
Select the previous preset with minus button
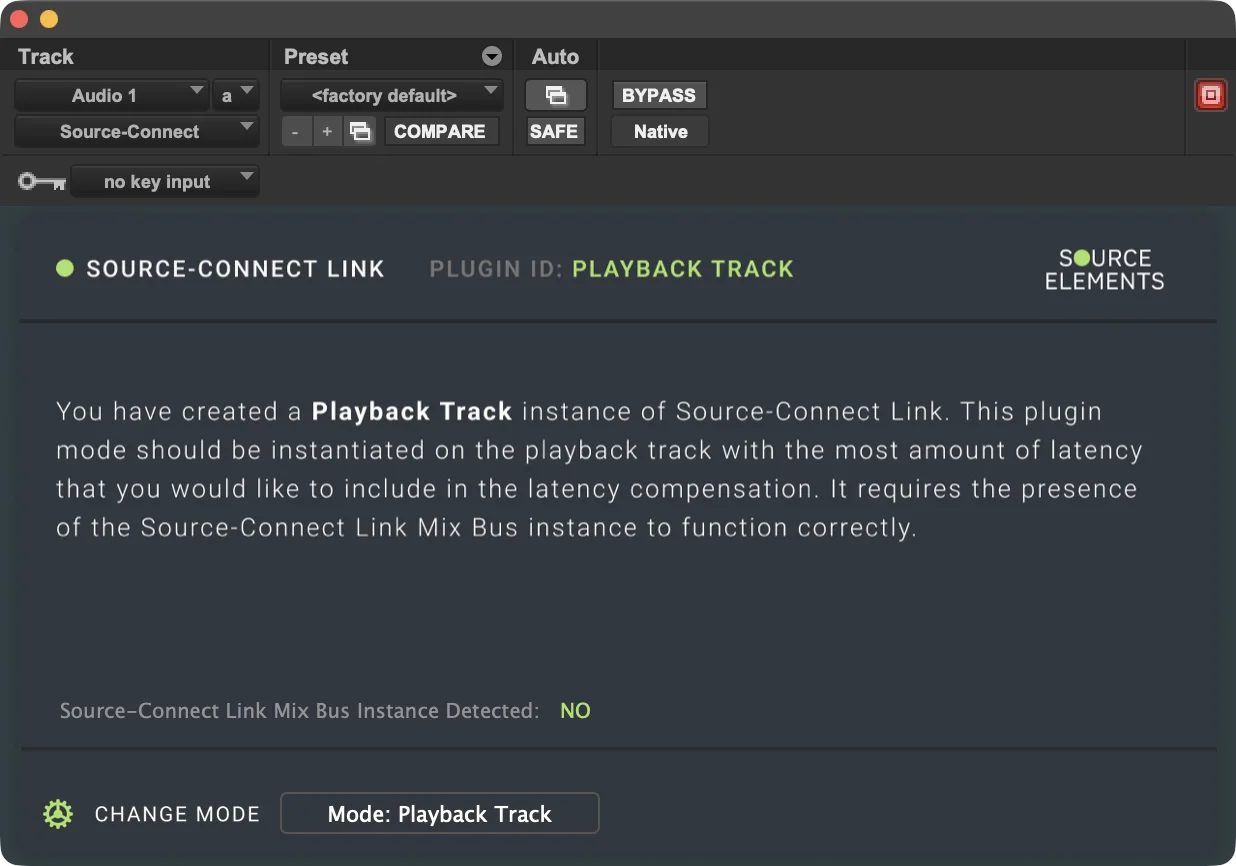296,132
